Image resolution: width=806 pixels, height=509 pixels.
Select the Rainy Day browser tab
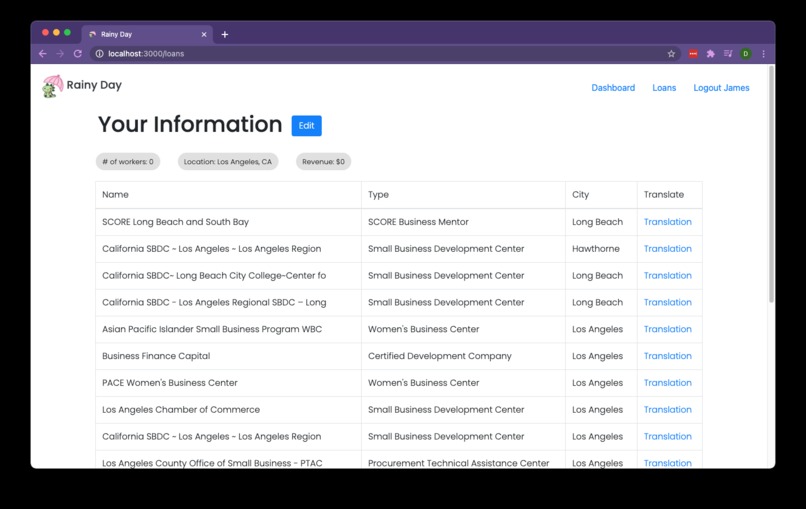pyautogui.click(x=147, y=34)
